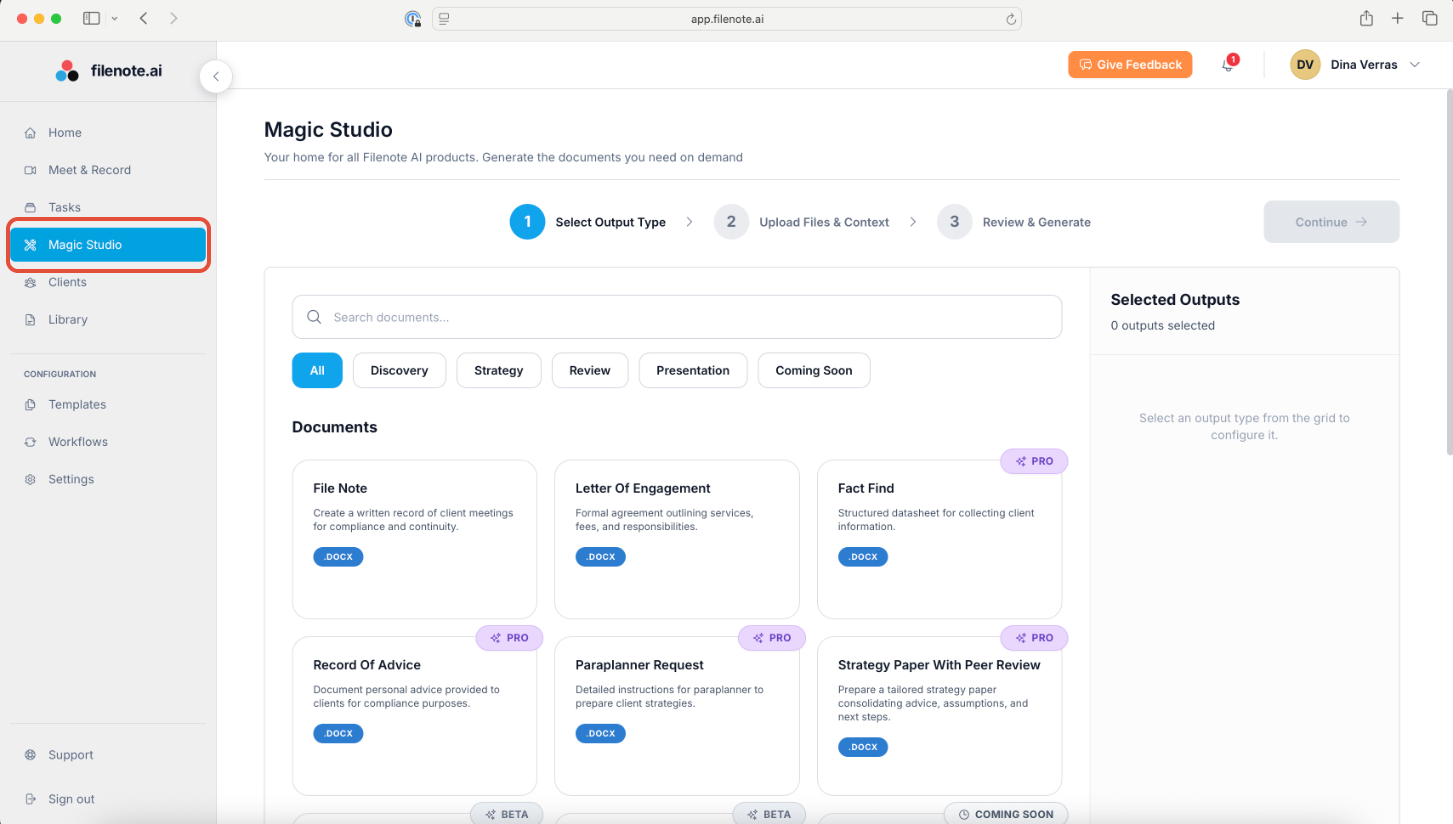The width and height of the screenshot is (1453, 824).
Task: Click the filenote.ai logo
Action: point(109,71)
